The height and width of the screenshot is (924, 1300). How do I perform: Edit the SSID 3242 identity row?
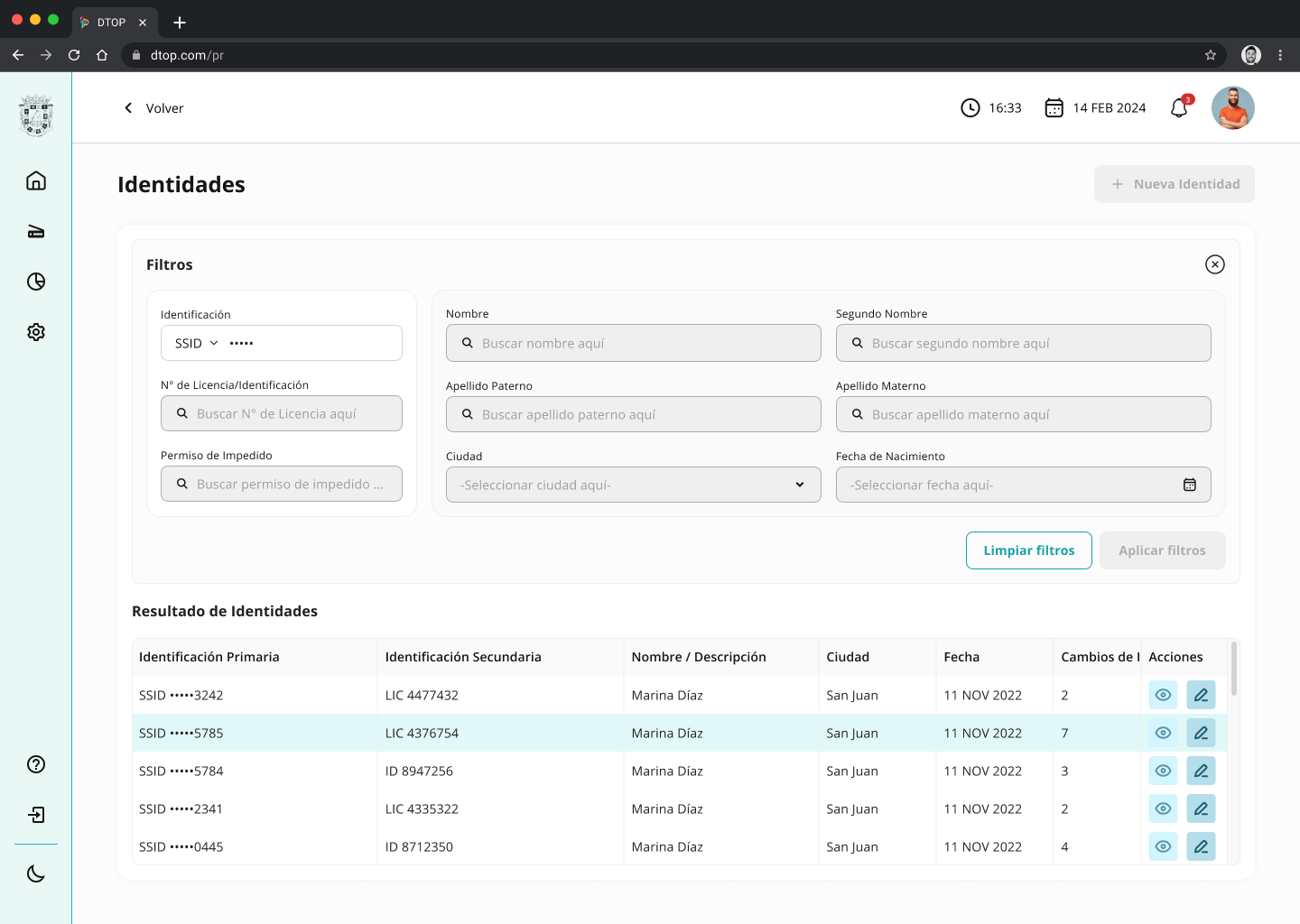1201,695
